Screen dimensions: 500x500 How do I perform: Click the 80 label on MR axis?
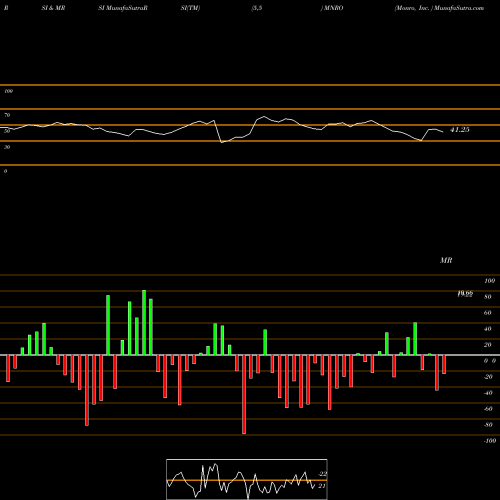(x=488, y=297)
